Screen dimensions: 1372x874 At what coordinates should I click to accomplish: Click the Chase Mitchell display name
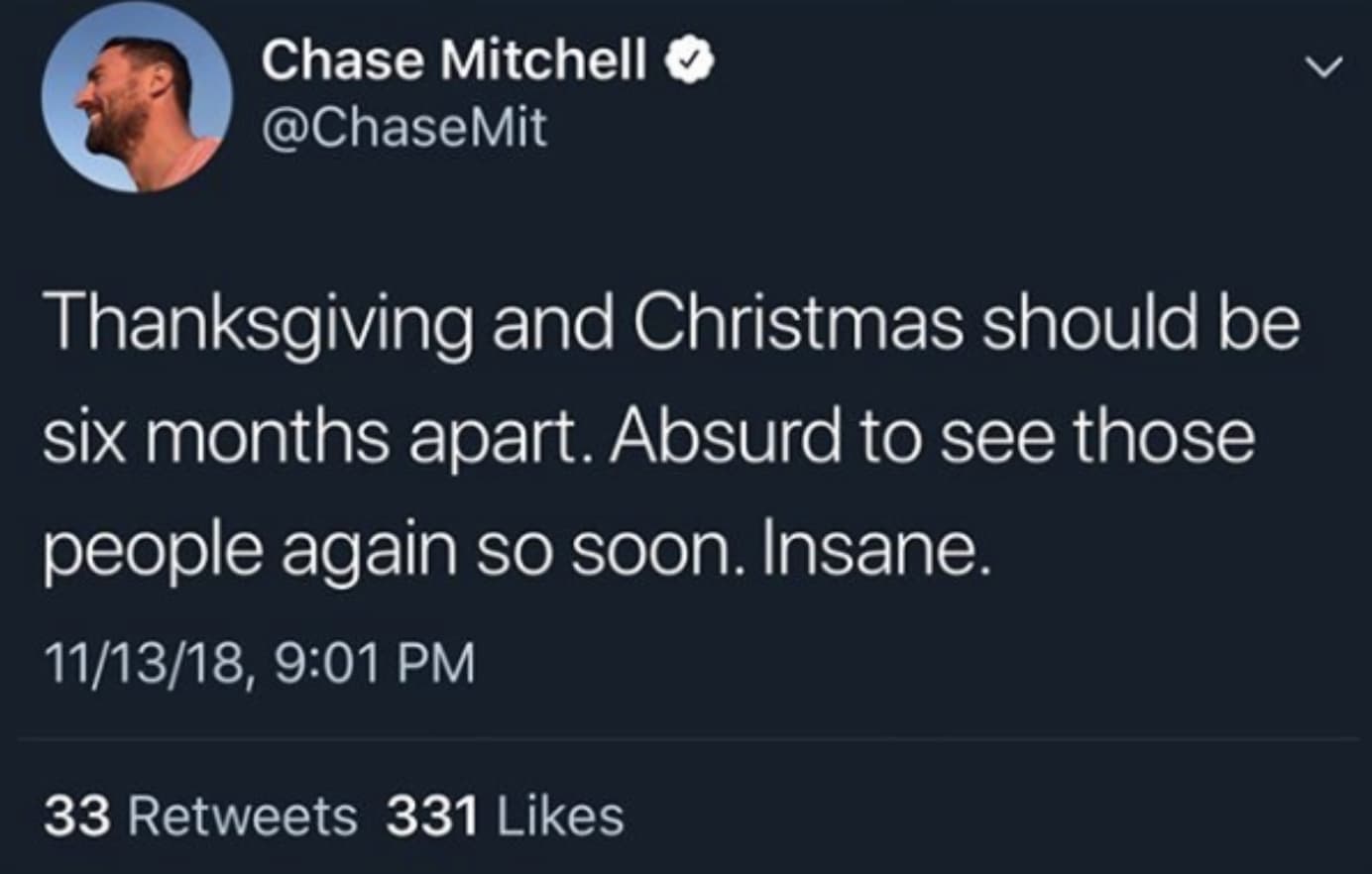(454, 59)
